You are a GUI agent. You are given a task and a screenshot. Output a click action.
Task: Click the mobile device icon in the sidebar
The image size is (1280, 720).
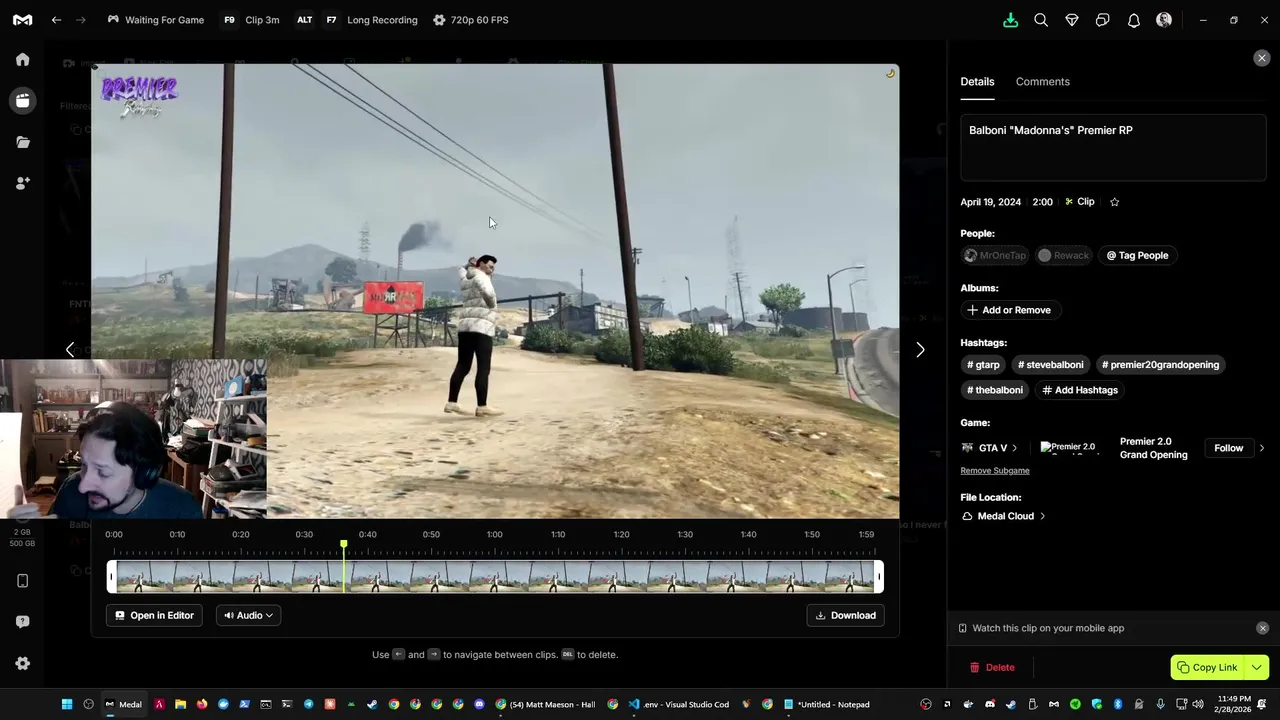(22, 581)
